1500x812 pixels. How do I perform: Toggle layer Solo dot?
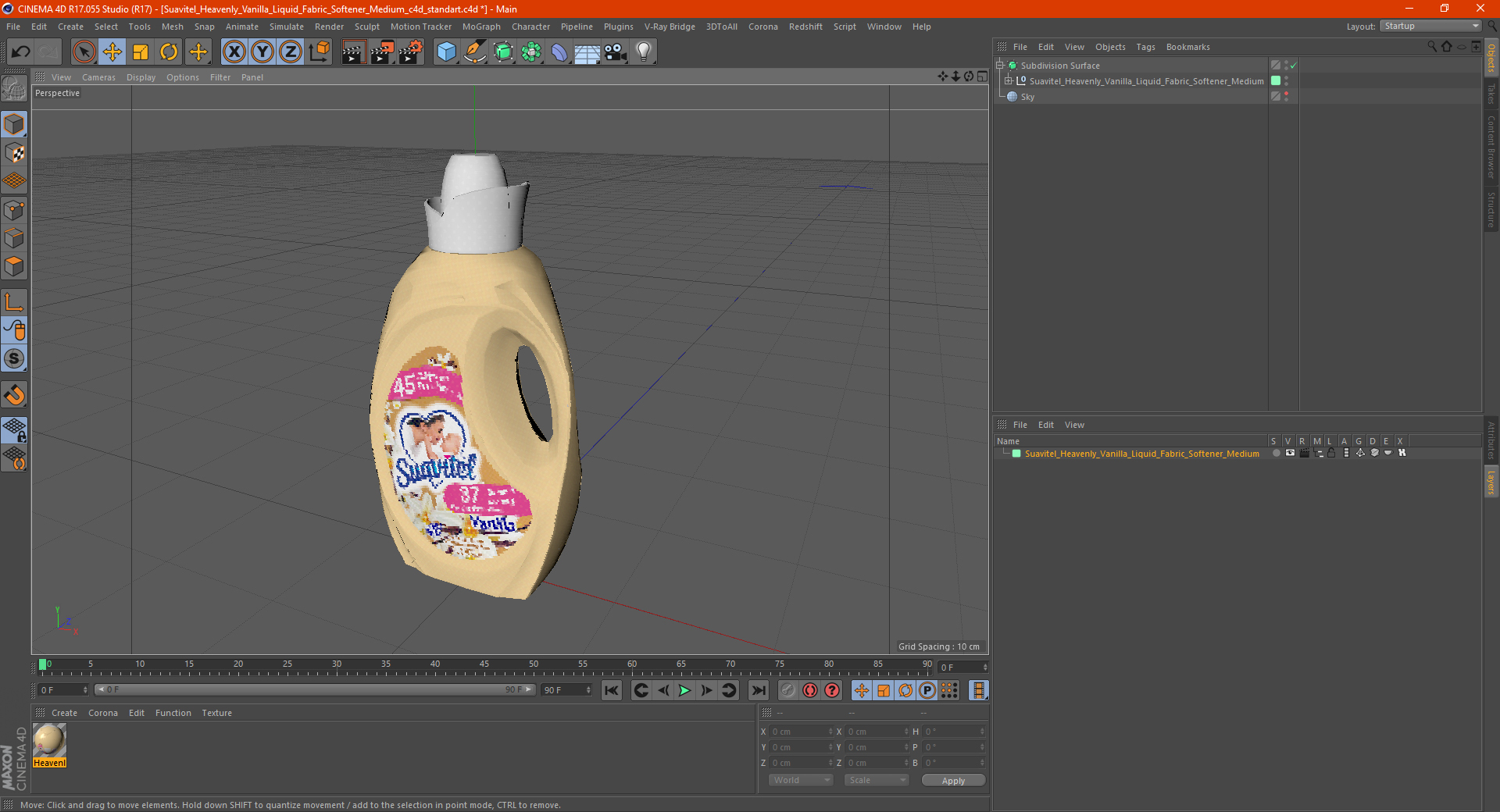click(1276, 453)
